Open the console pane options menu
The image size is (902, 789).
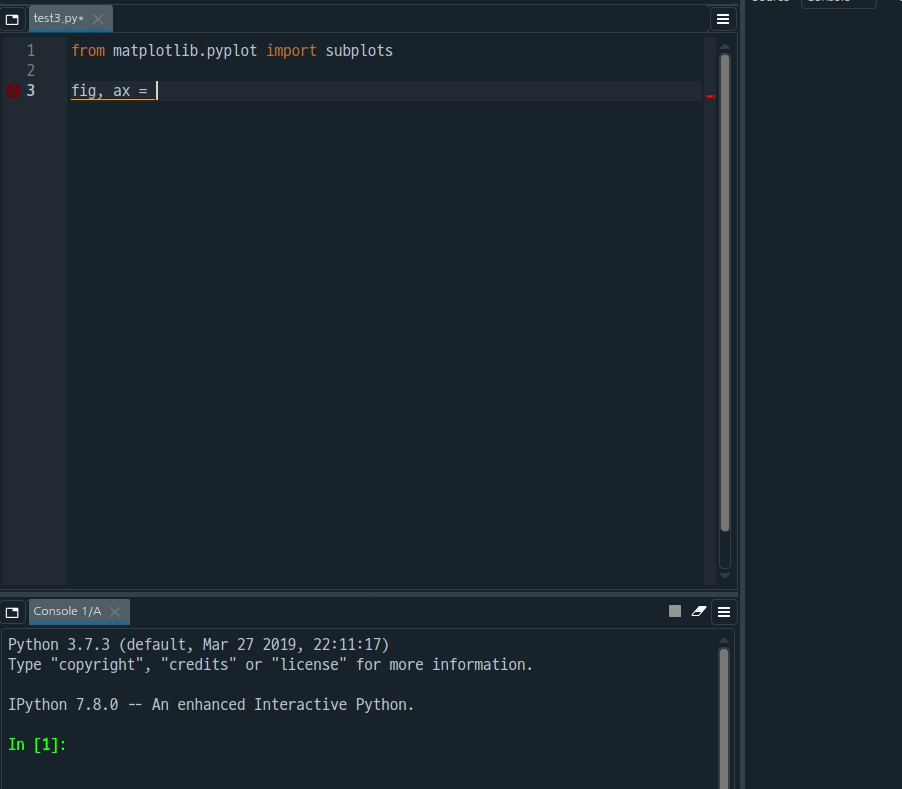click(723, 611)
